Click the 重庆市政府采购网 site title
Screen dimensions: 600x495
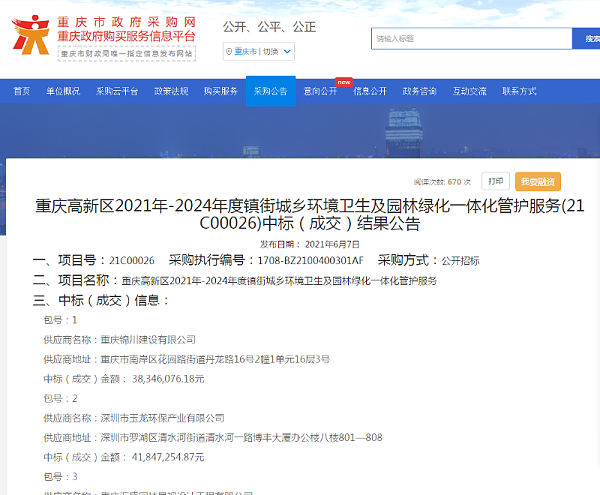[127, 22]
